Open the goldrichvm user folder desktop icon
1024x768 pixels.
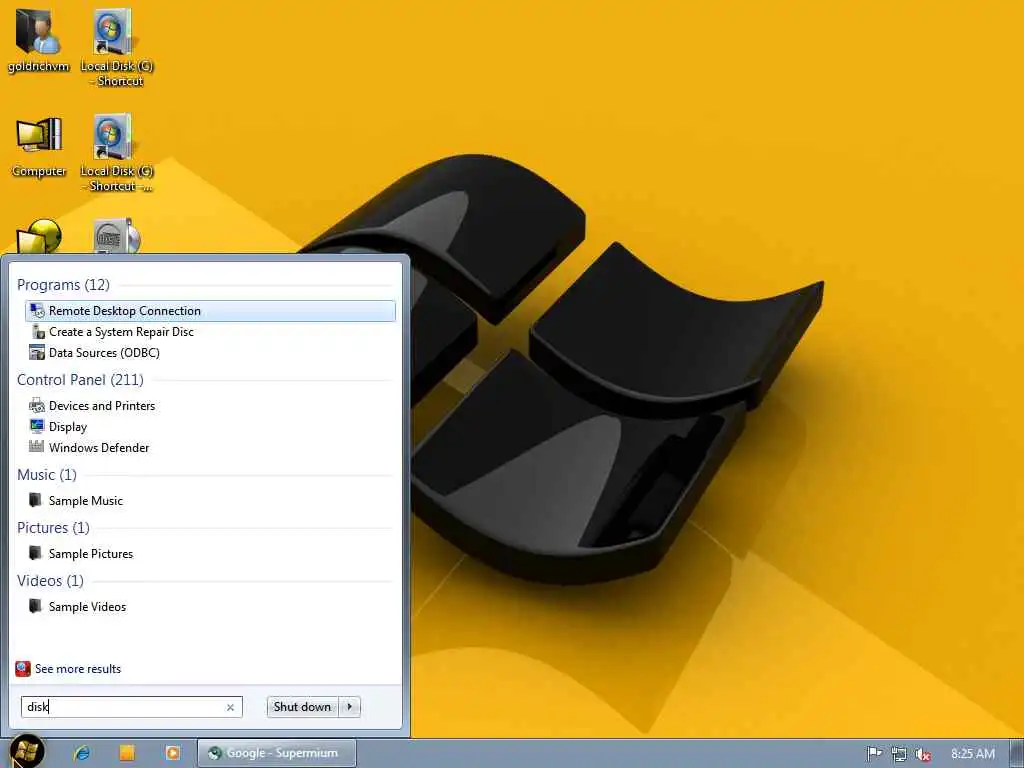point(39,40)
